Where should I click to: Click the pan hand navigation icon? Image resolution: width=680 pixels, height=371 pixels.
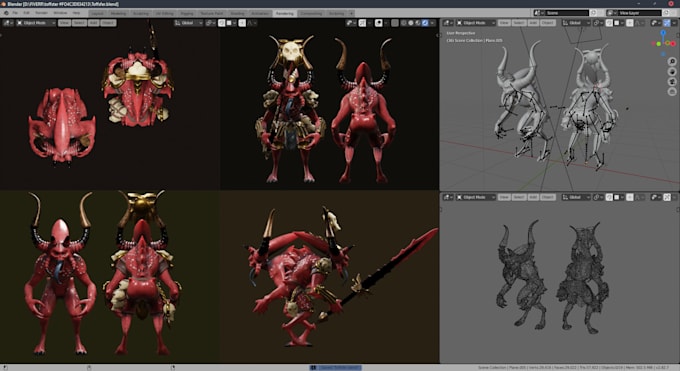tap(672, 72)
